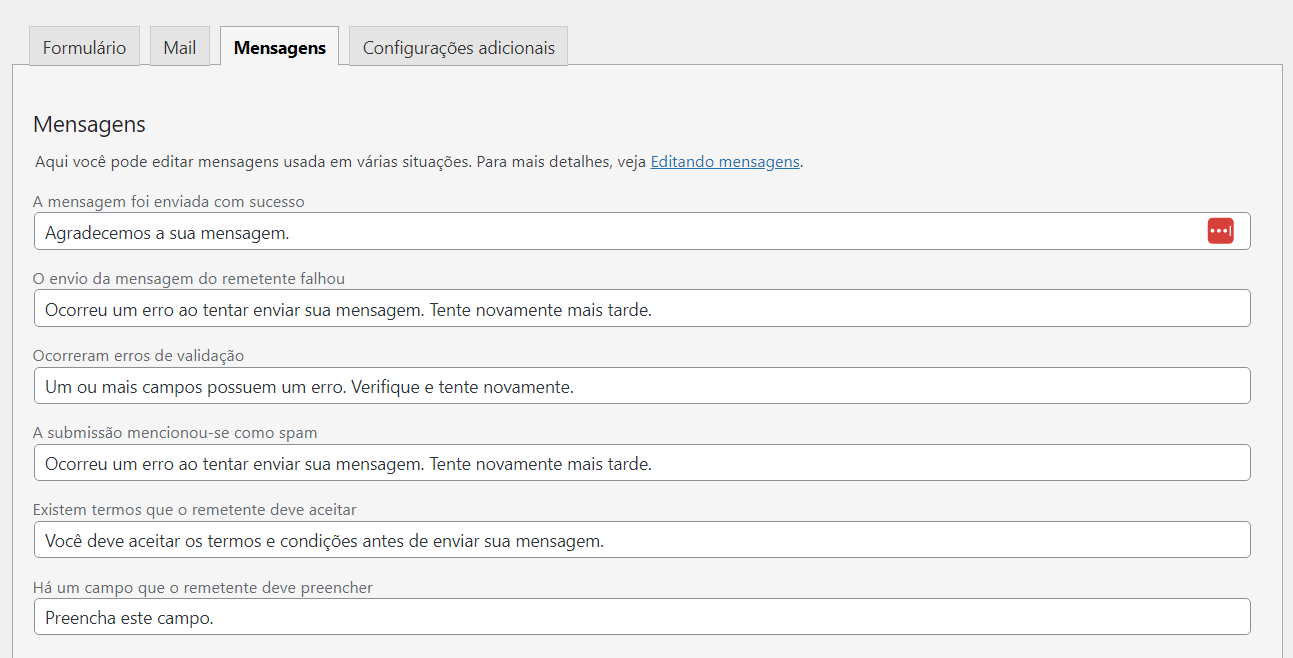
Task: Open the Mail tab
Action: coord(180,47)
